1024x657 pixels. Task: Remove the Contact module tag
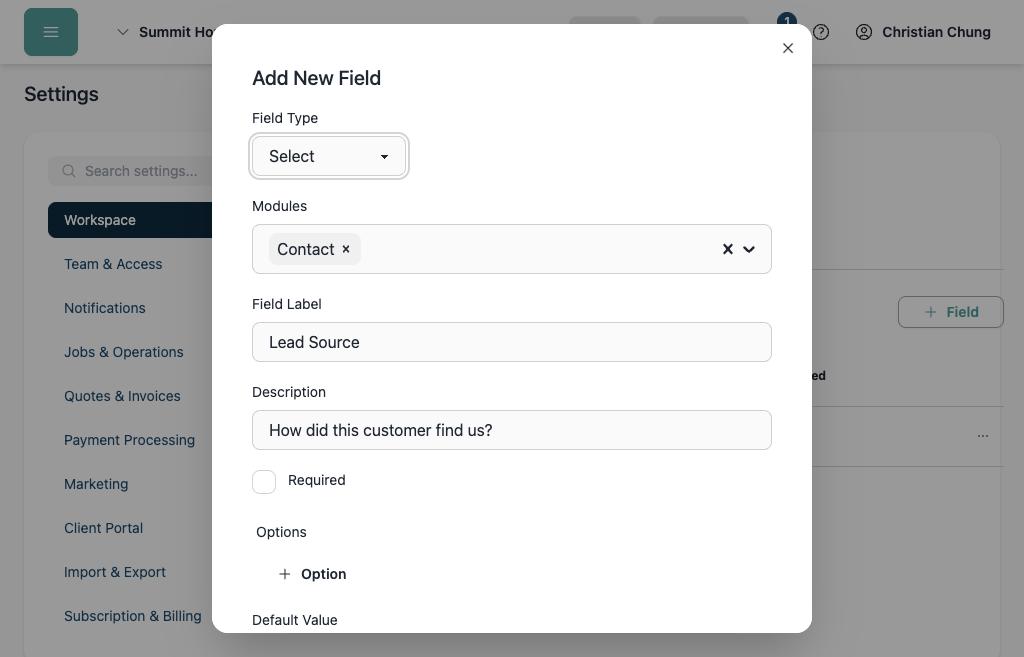346,249
